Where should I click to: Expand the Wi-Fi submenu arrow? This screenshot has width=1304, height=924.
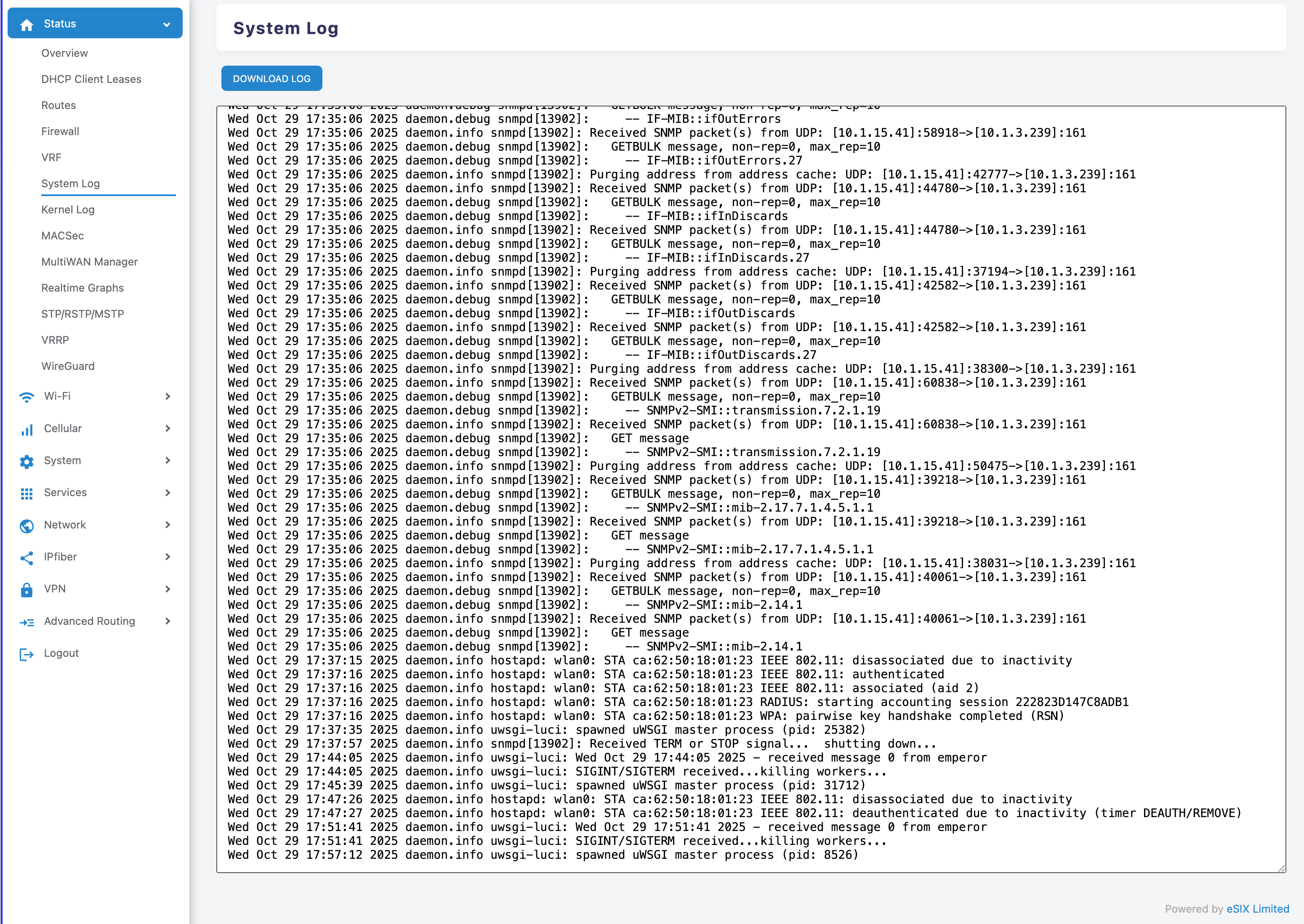tap(168, 396)
